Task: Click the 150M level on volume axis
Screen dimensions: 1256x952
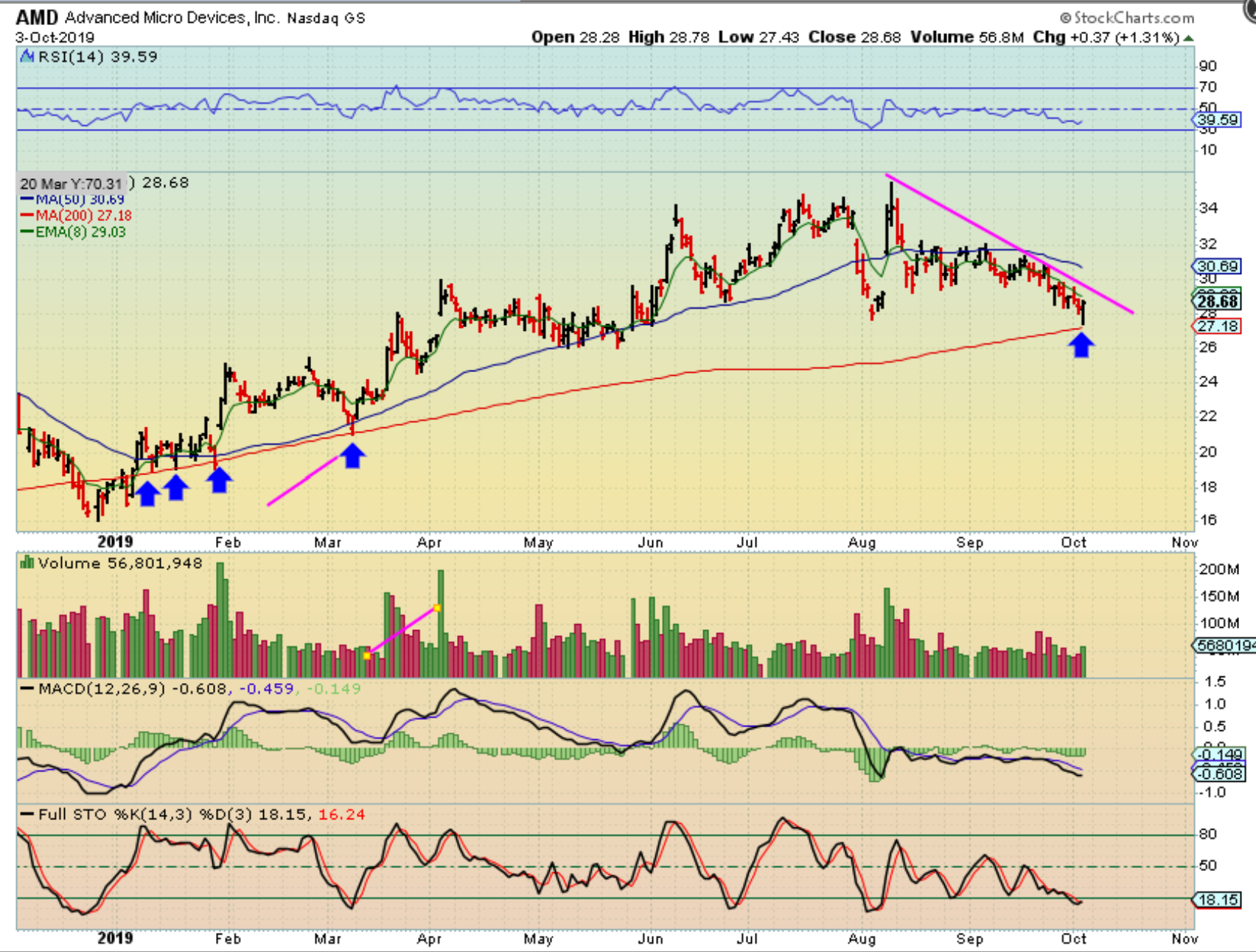Action: [x=1219, y=596]
